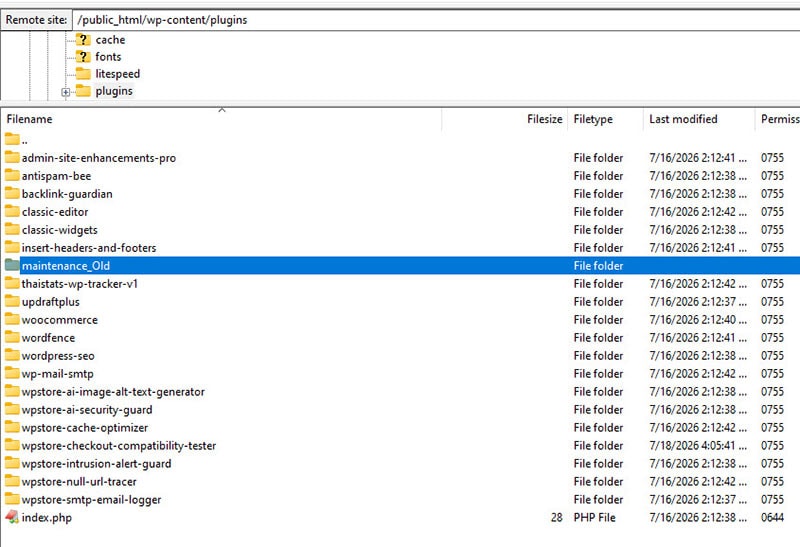Screen dimensions: 800x547
Task: Expand the plugins tree node
Action: click(x=65, y=92)
